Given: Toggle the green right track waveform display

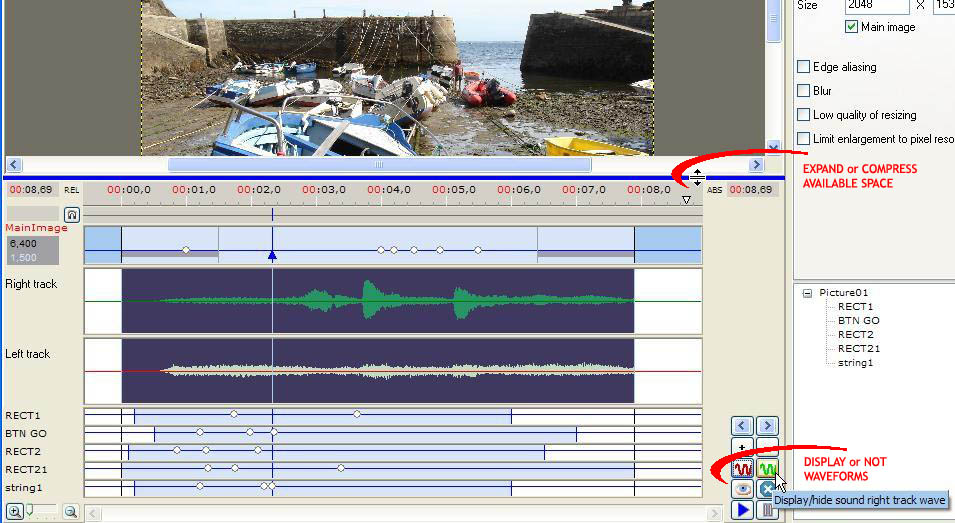Looking at the screenshot, I should click(x=767, y=469).
